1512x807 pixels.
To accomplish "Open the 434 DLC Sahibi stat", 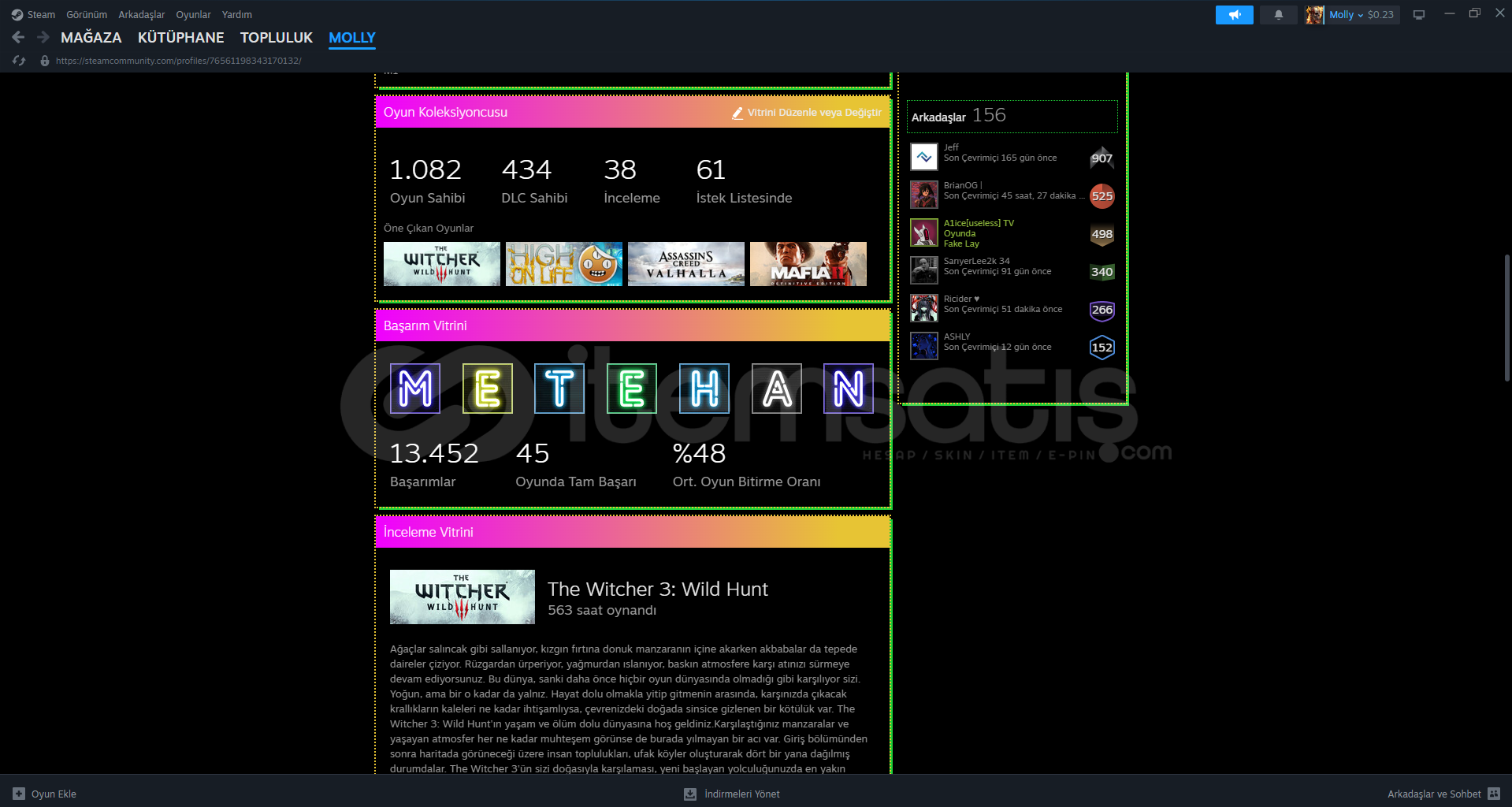I will point(534,181).
